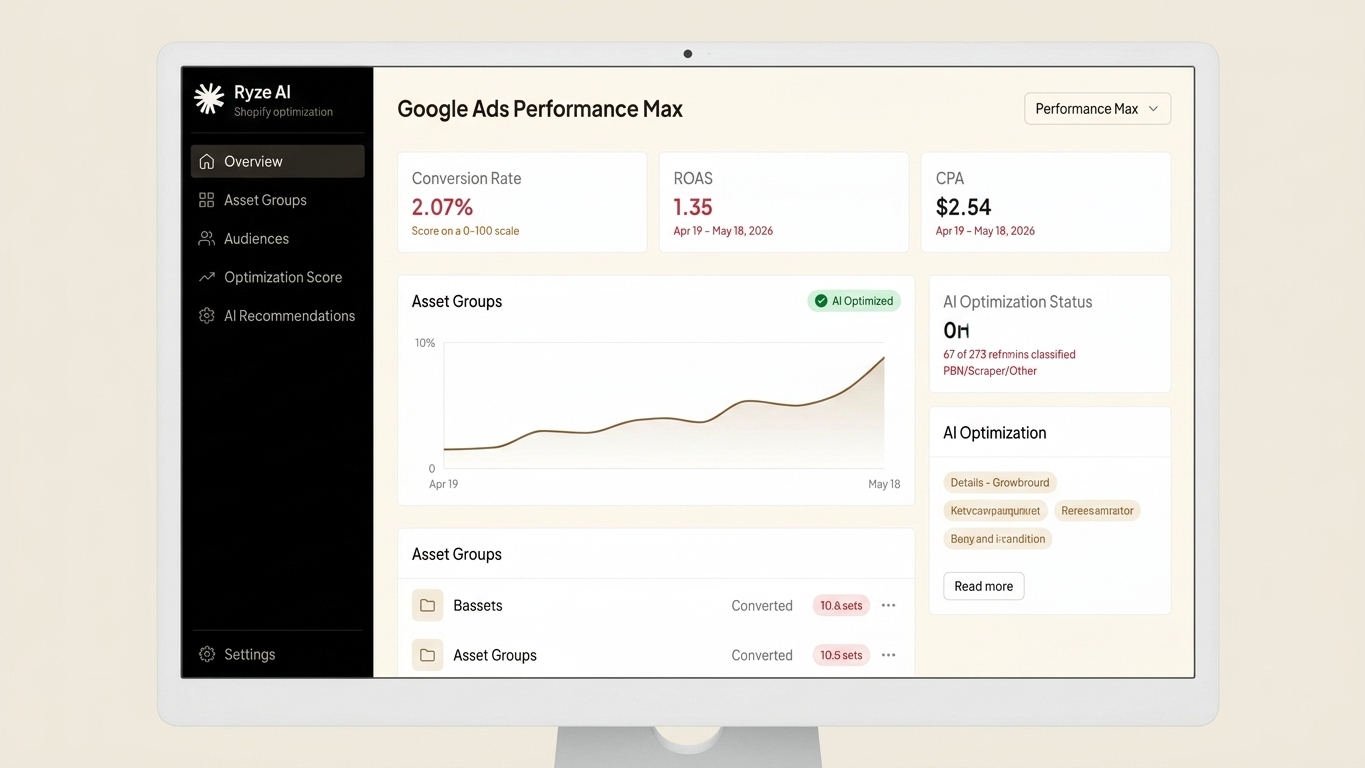Navigate to Optimization Score
The height and width of the screenshot is (768, 1365).
click(x=277, y=277)
